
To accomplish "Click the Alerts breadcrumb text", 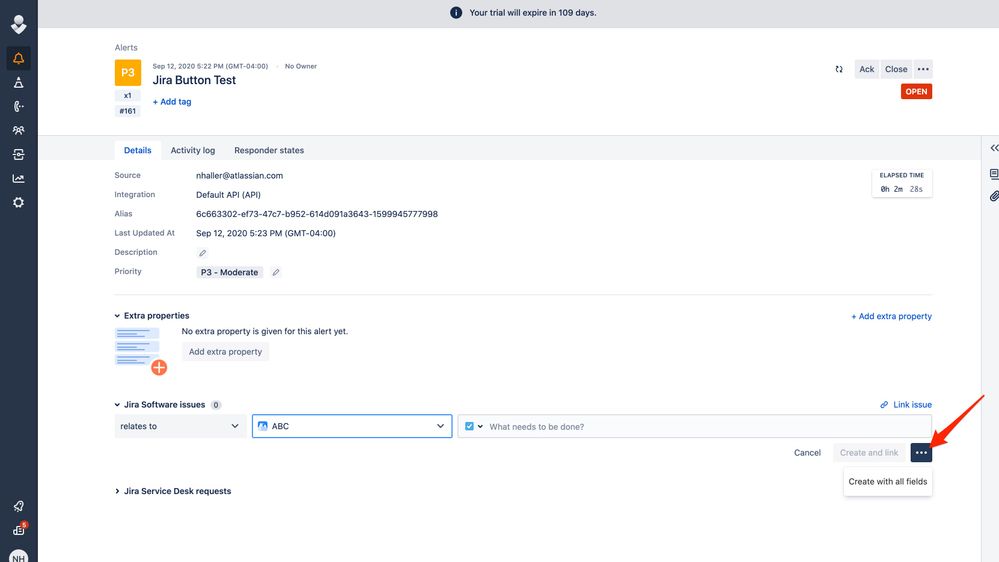I will (x=126, y=48).
